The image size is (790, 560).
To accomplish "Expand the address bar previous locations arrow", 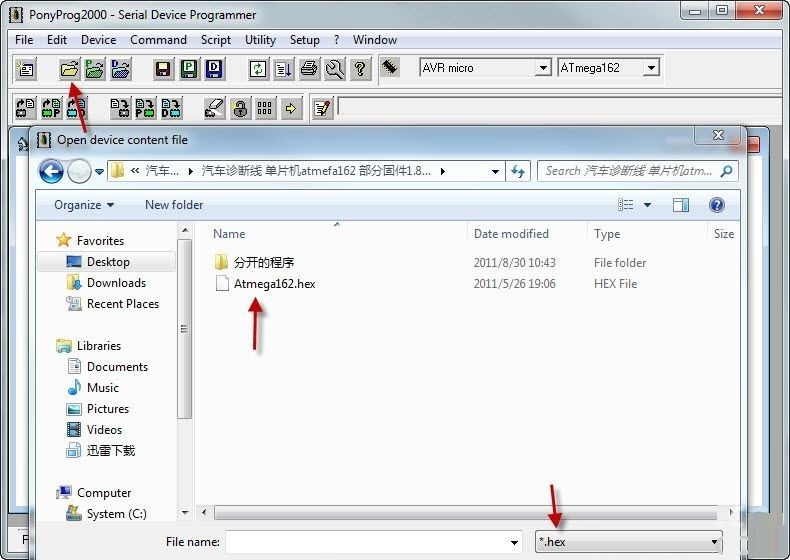I will pos(495,171).
